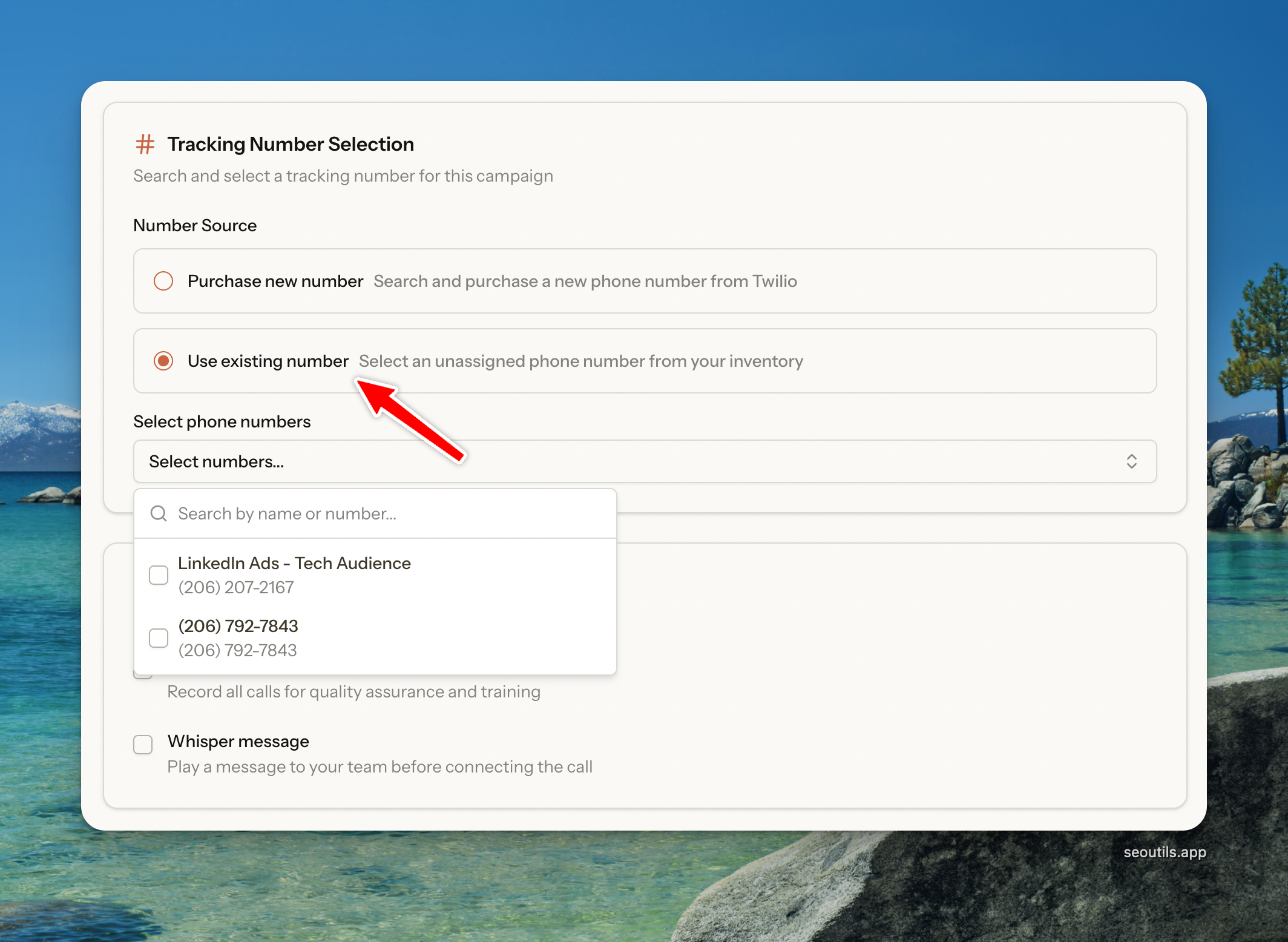Click the up-down chevron icon on select
This screenshot has height=942, width=1288.
point(1131,461)
